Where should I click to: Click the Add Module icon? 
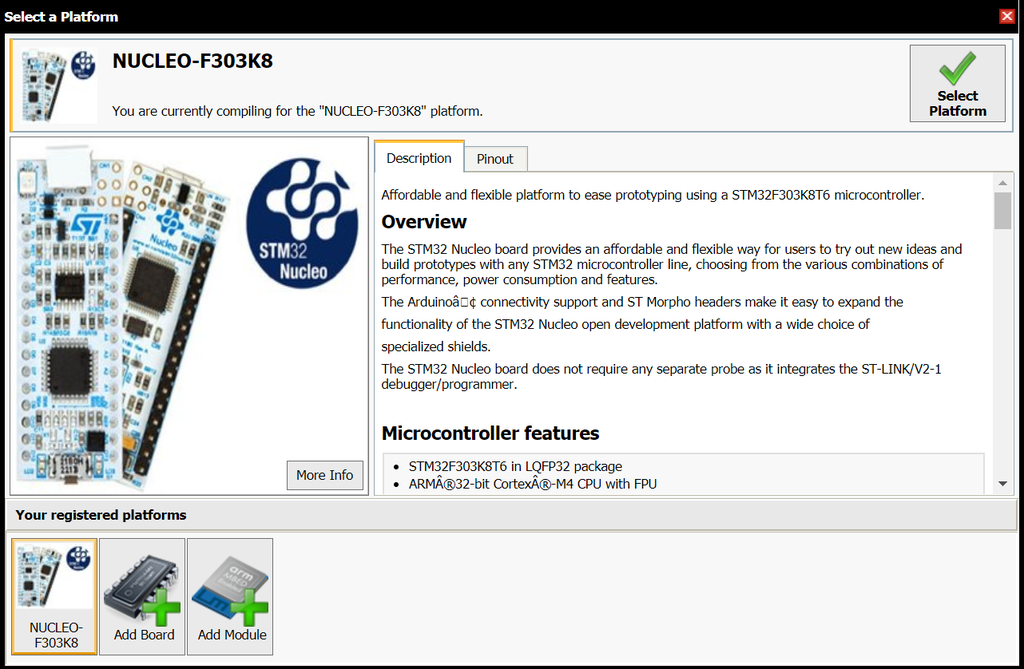231,596
